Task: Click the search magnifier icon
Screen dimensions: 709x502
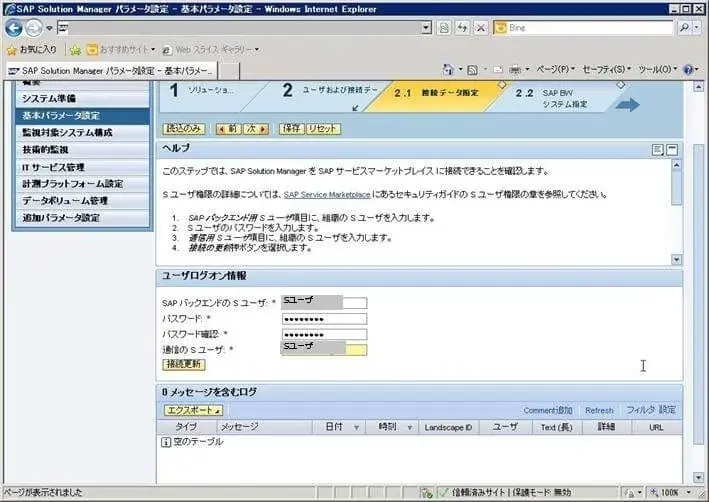Action: (x=684, y=28)
